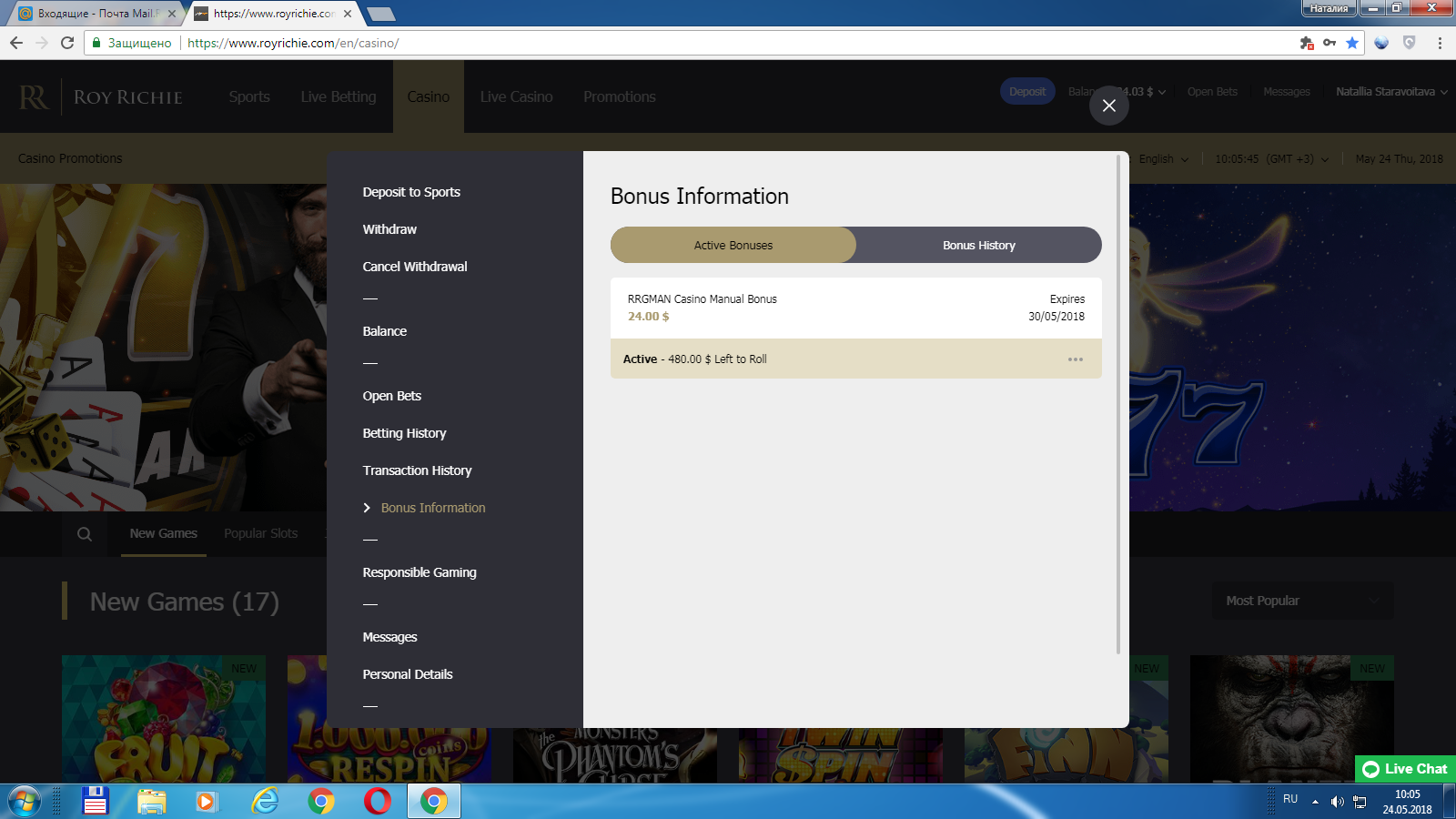This screenshot has width=1456, height=819.
Task: Open Responsible Gaming page
Action: pyautogui.click(x=419, y=572)
